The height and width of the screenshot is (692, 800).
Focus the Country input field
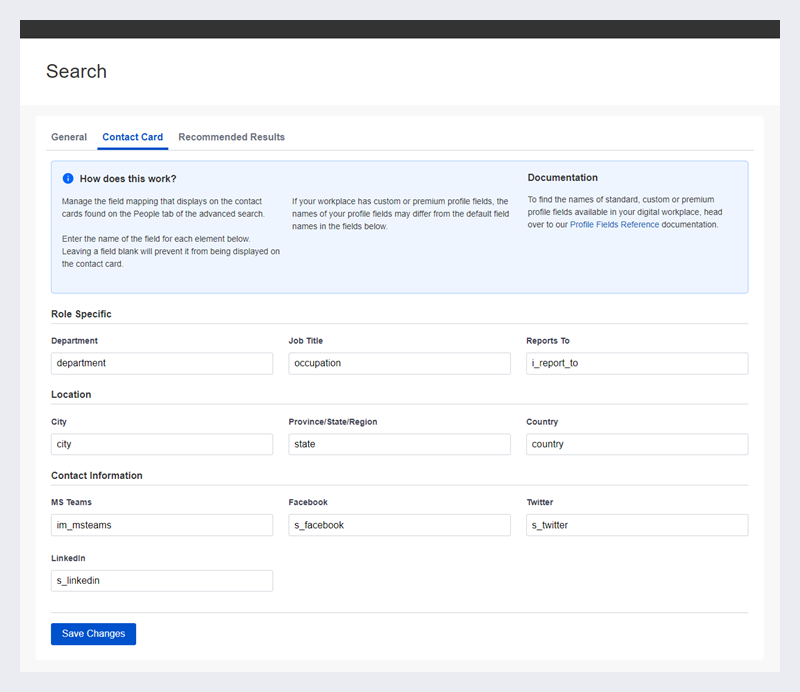point(637,444)
